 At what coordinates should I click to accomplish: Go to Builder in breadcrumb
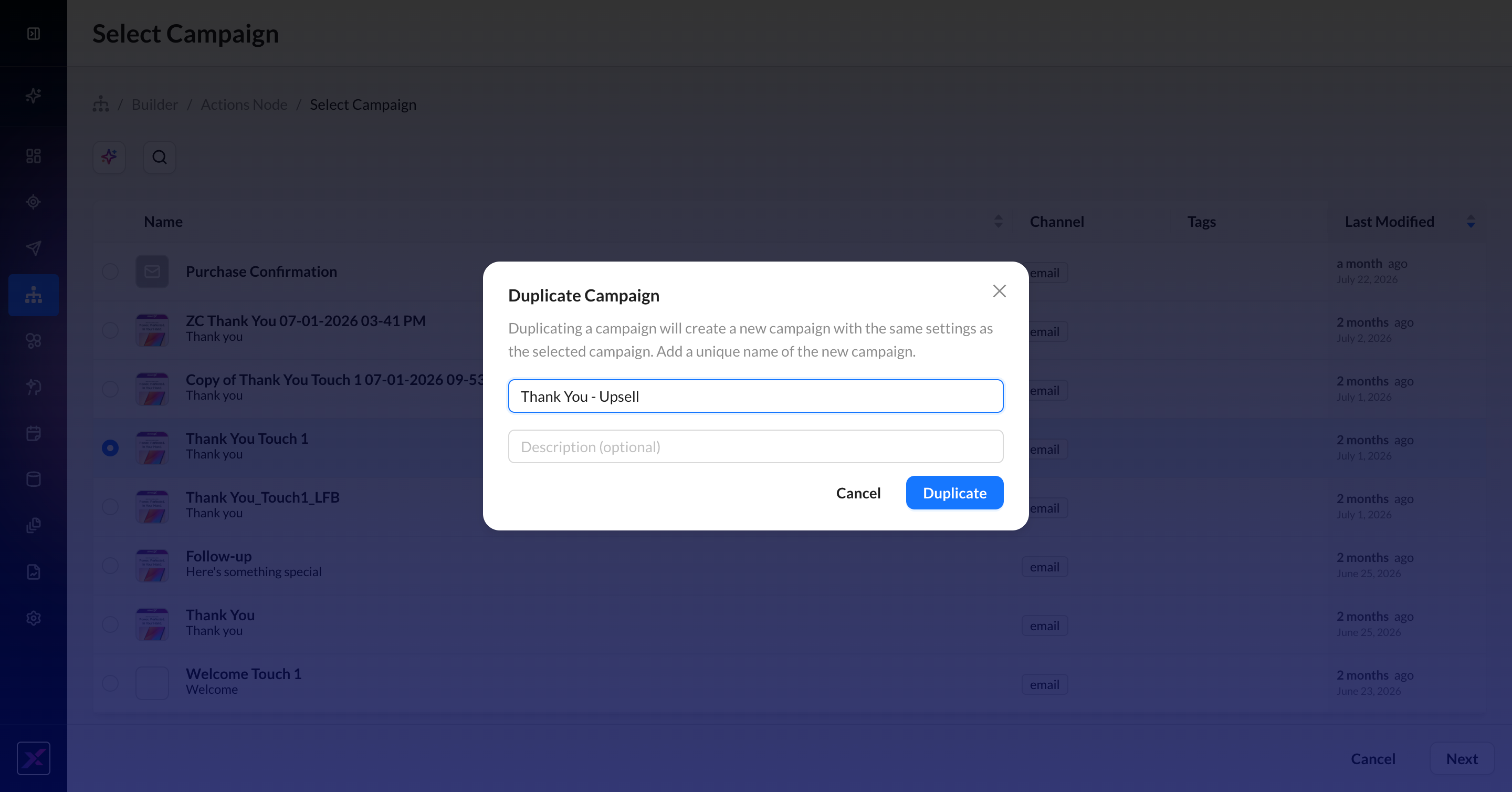click(x=154, y=105)
